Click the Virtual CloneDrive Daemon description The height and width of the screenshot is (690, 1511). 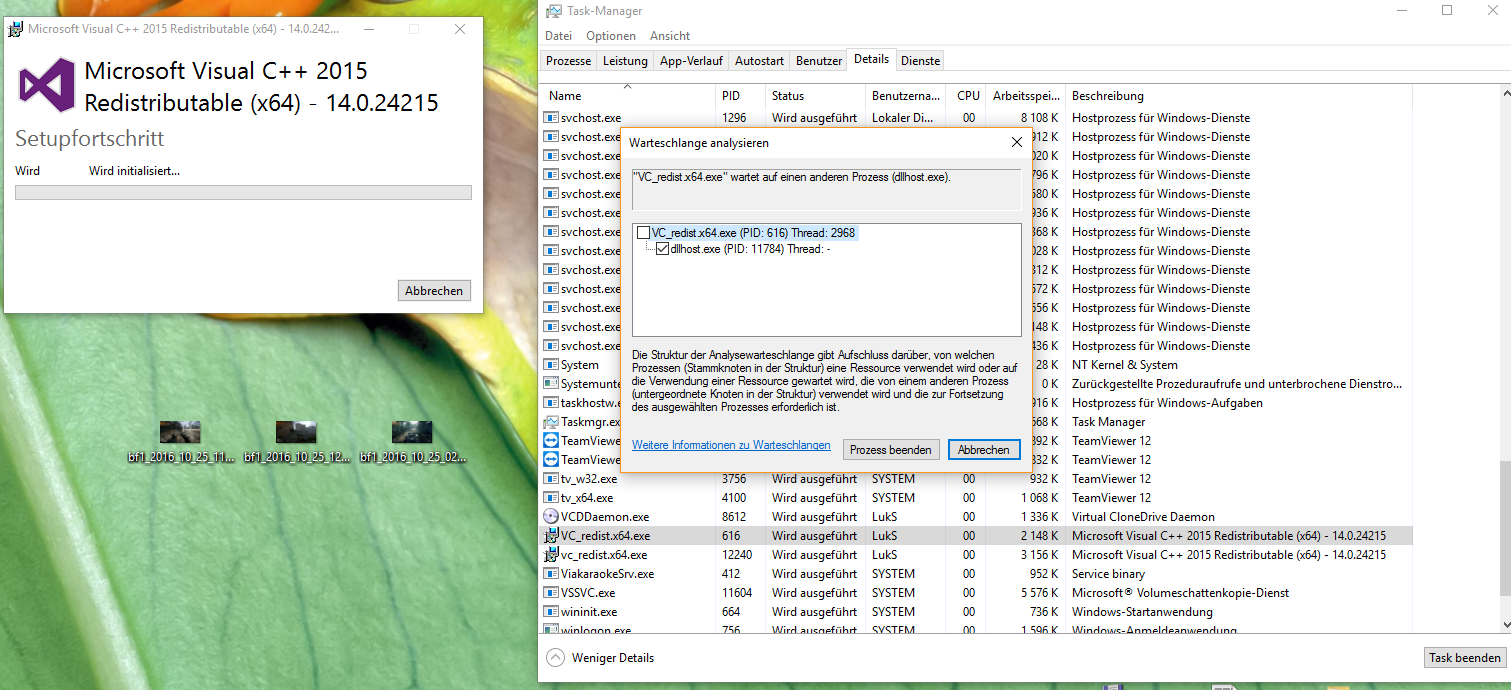(x=1143, y=517)
